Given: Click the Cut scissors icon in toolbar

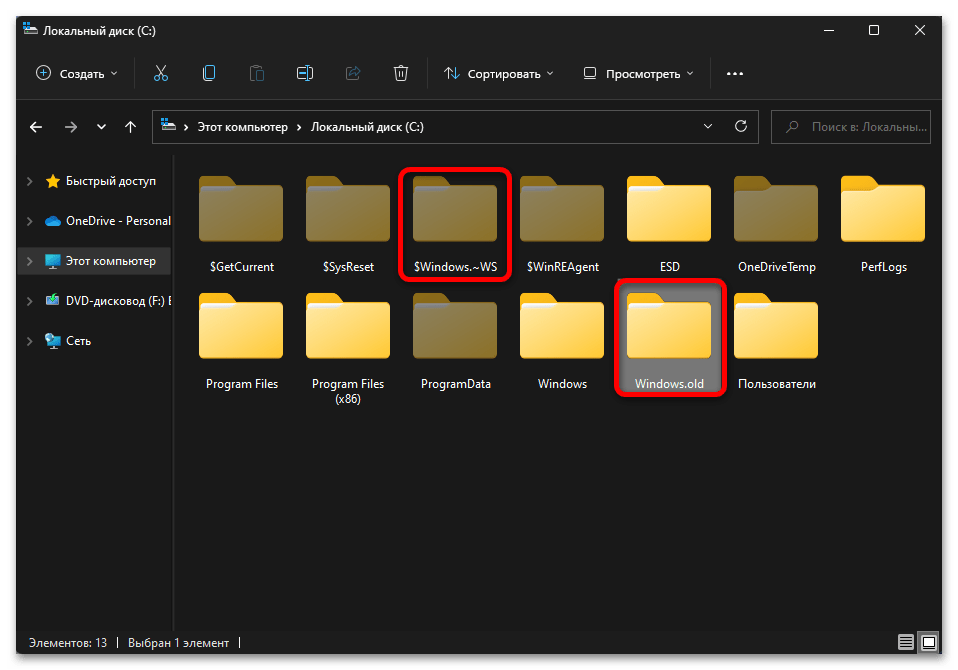Looking at the screenshot, I should coord(160,73).
